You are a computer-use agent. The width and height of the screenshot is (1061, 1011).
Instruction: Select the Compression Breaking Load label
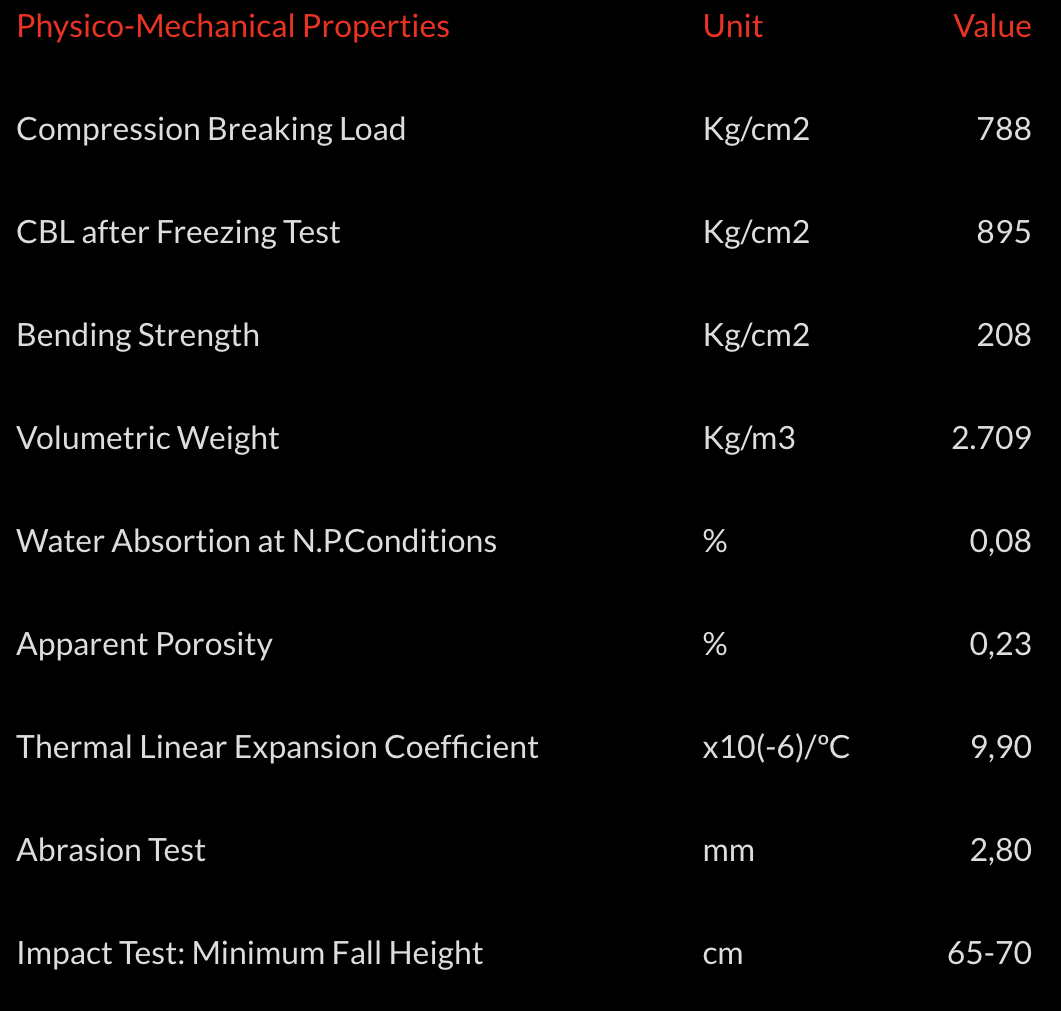click(211, 129)
